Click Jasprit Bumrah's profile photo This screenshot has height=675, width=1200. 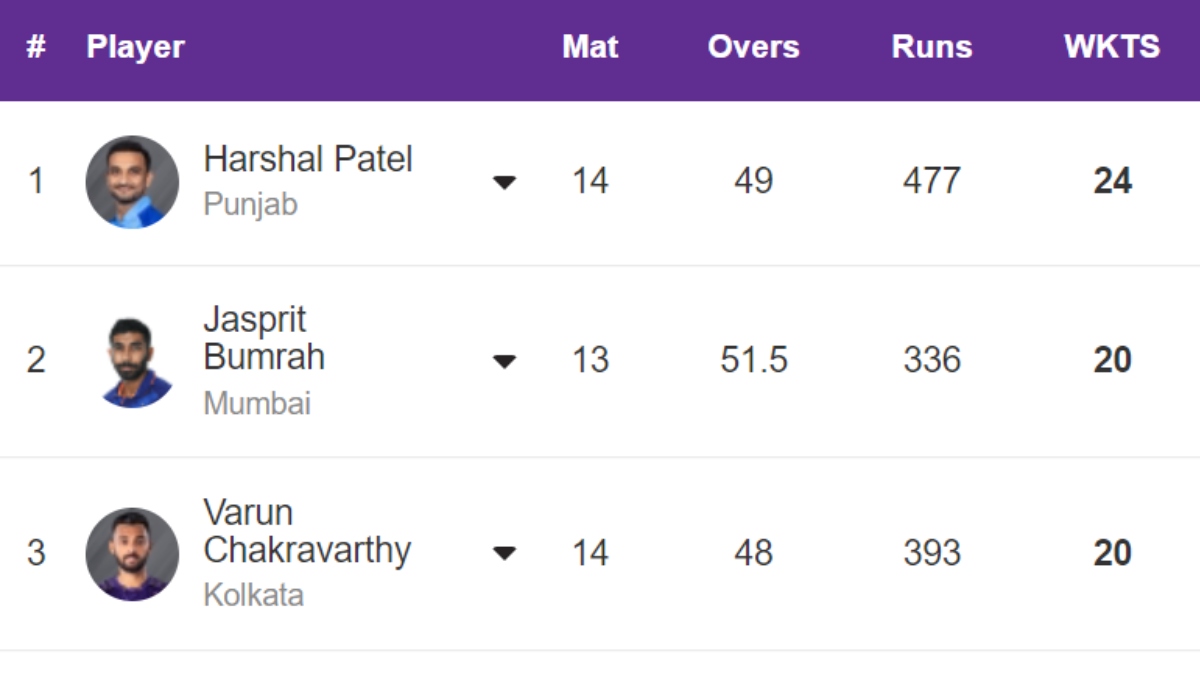coord(136,362)
